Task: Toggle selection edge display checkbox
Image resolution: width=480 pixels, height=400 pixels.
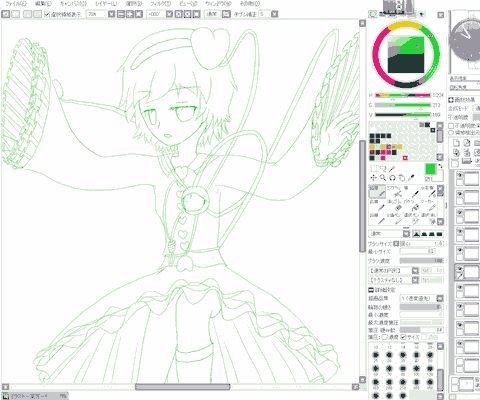Action: (x=47, y=14)
